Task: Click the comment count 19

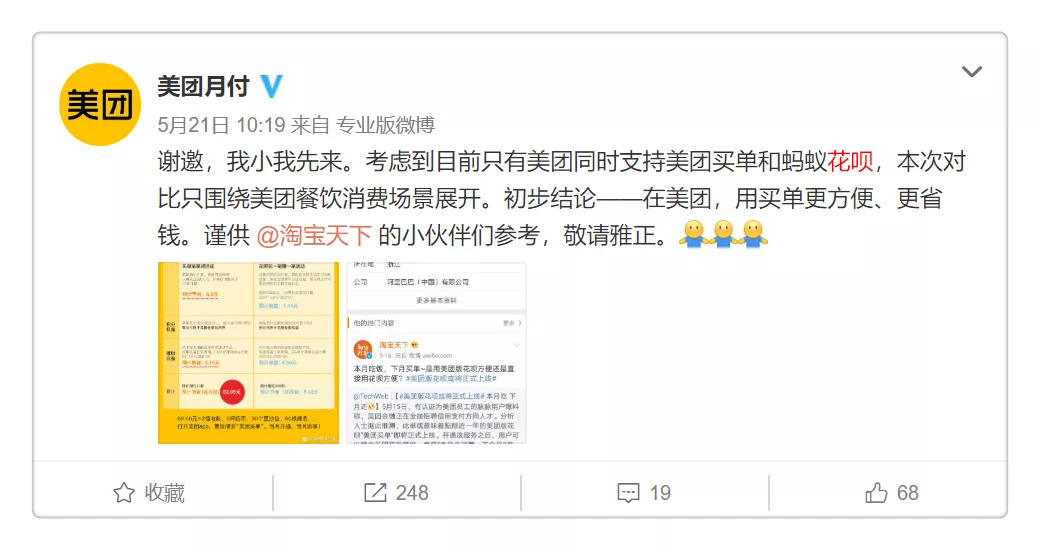Action: tap(660, 493)
